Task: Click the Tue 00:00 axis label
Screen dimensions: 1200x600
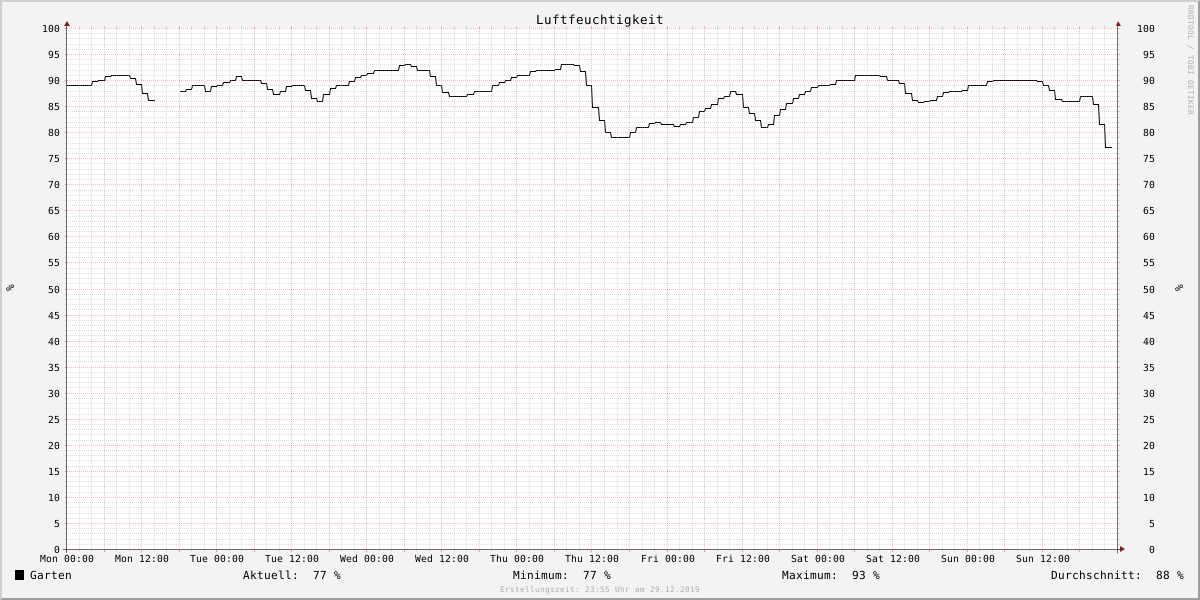Action: (217, 559)
